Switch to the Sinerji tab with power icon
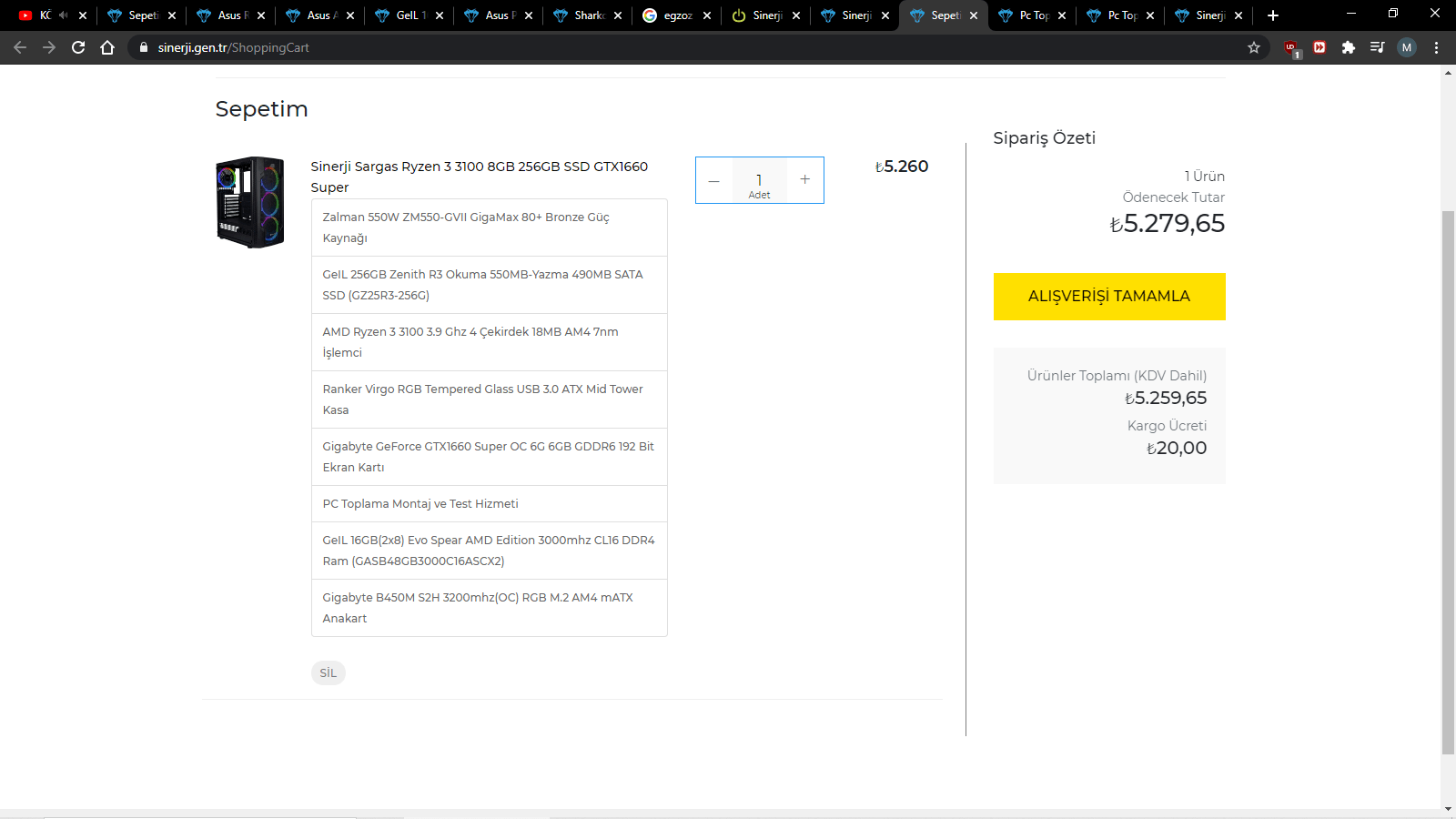 764,15
